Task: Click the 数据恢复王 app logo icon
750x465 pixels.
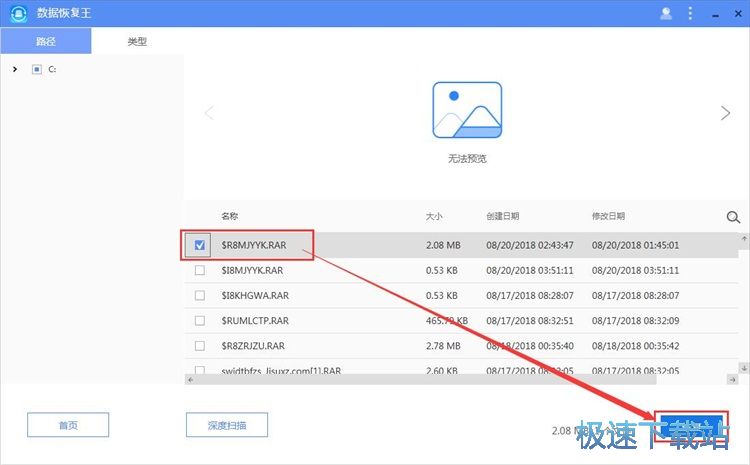Action: 19,13
